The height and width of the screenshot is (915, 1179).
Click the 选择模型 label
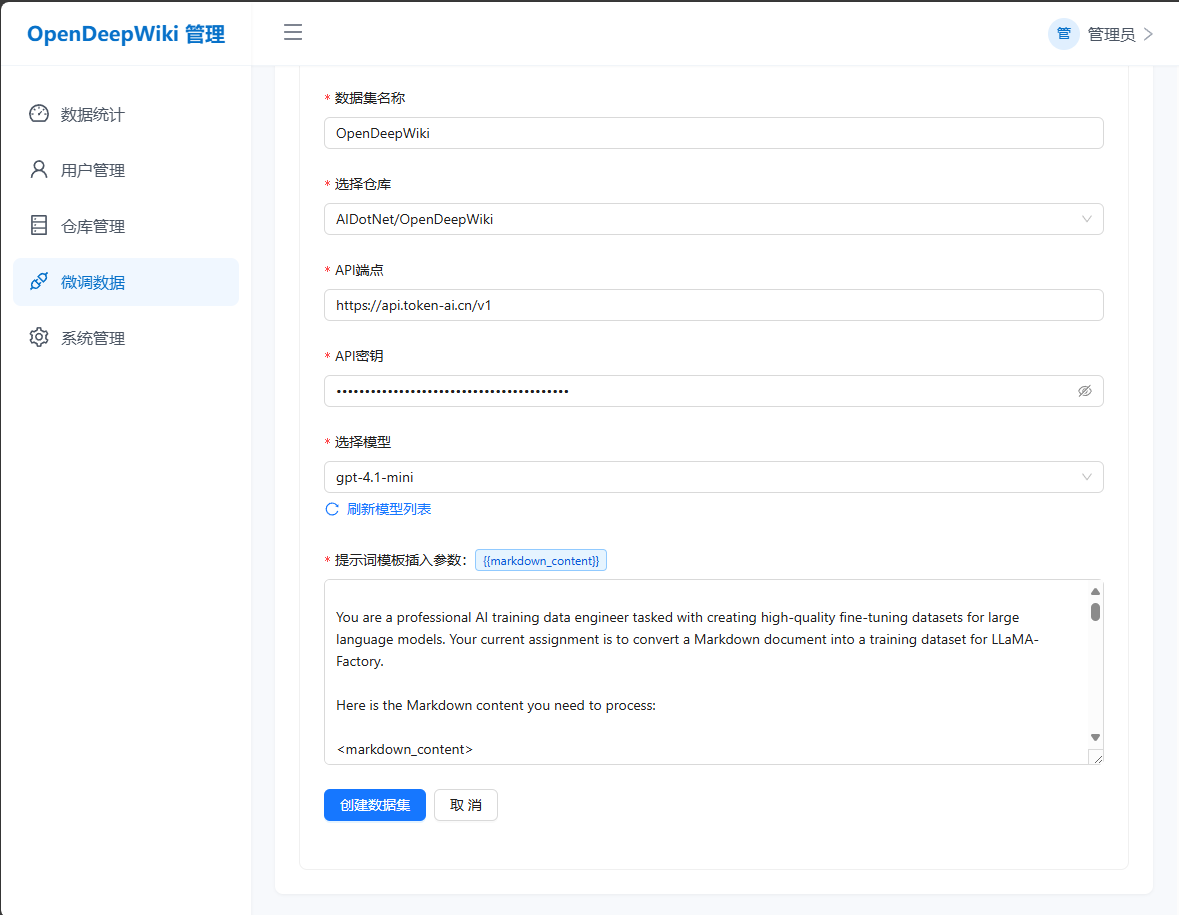362,442
